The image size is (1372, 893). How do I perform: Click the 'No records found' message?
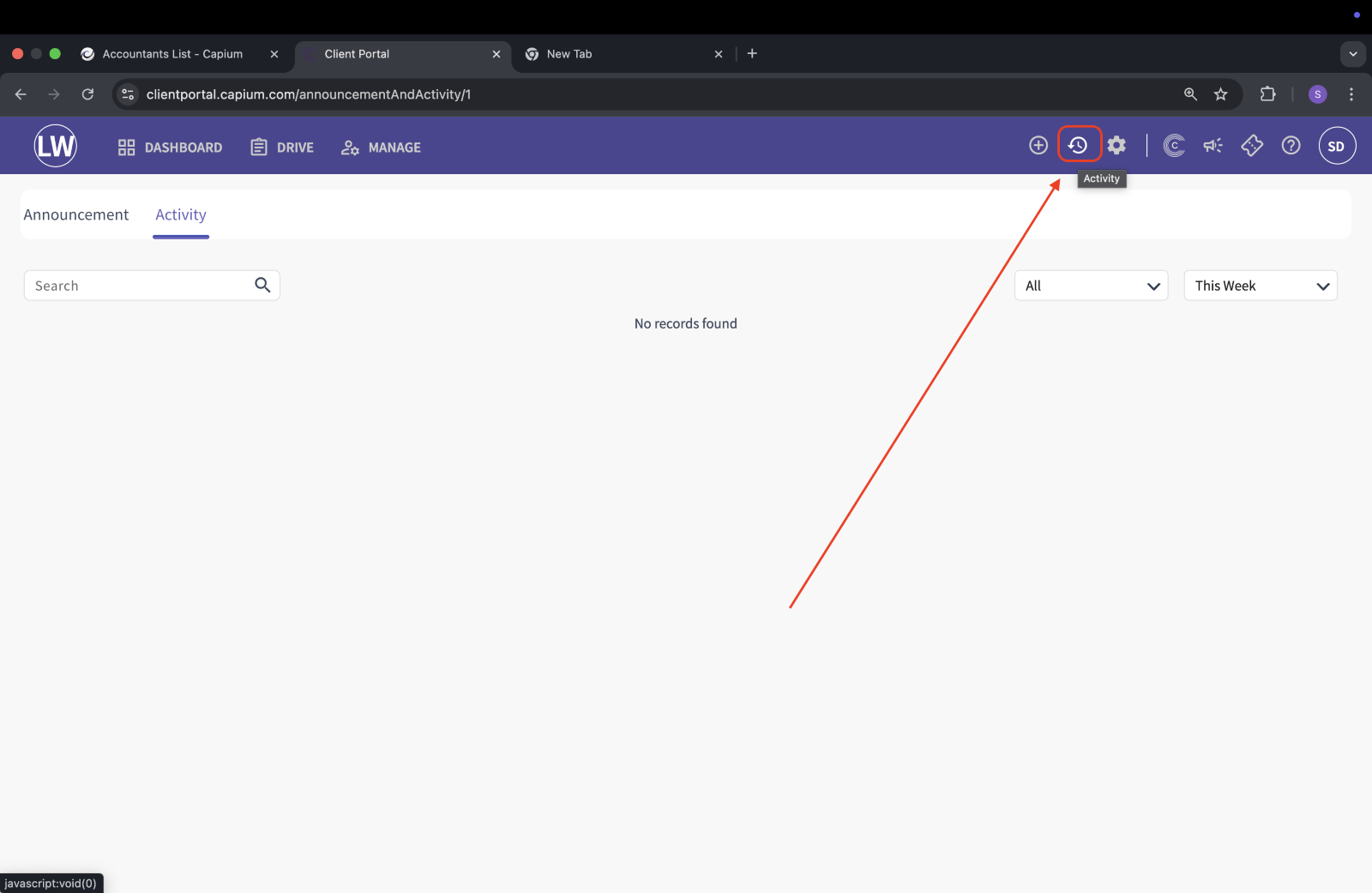(686, 323)
